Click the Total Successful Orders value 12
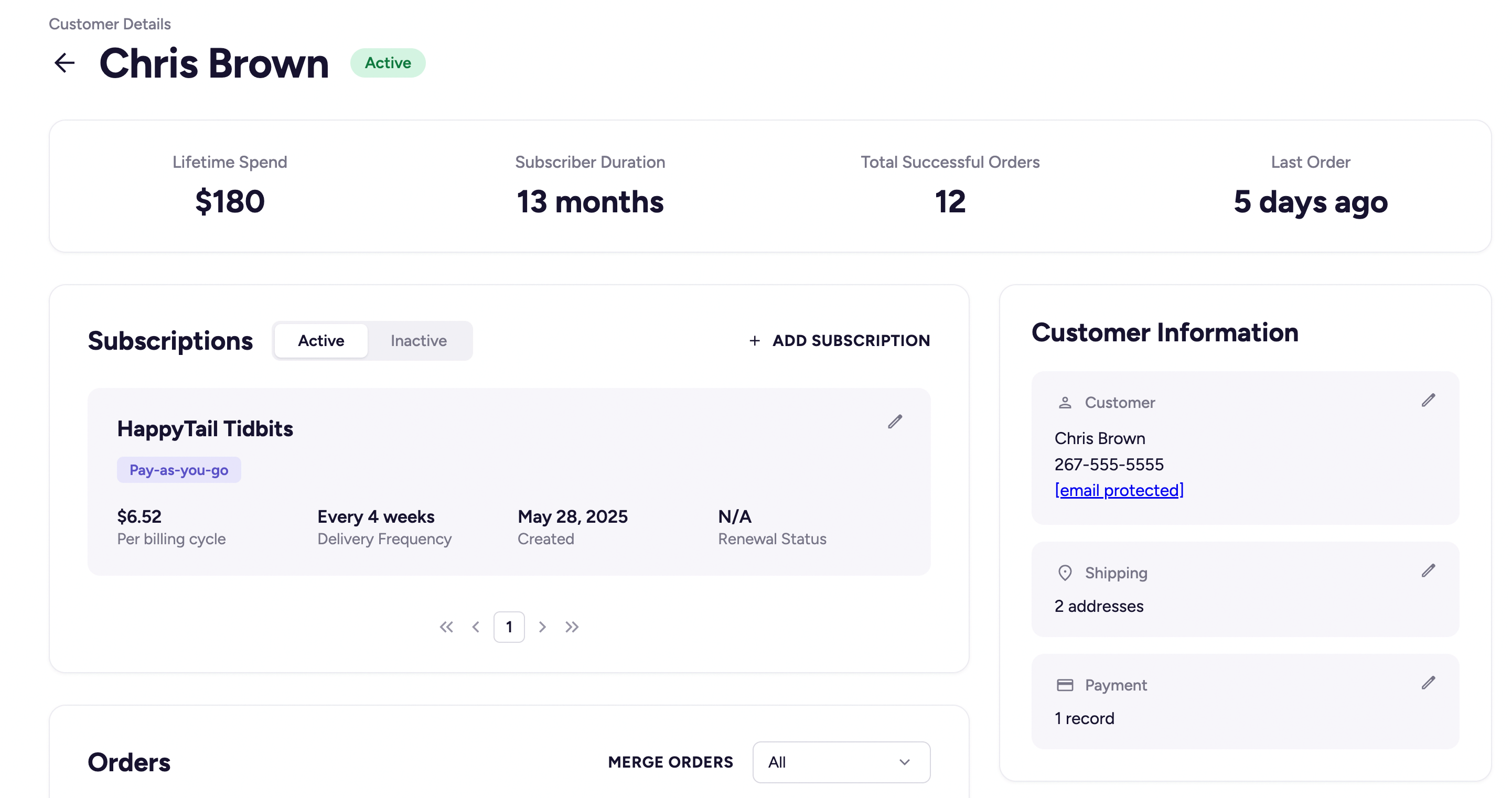 (x=950, y=202)
